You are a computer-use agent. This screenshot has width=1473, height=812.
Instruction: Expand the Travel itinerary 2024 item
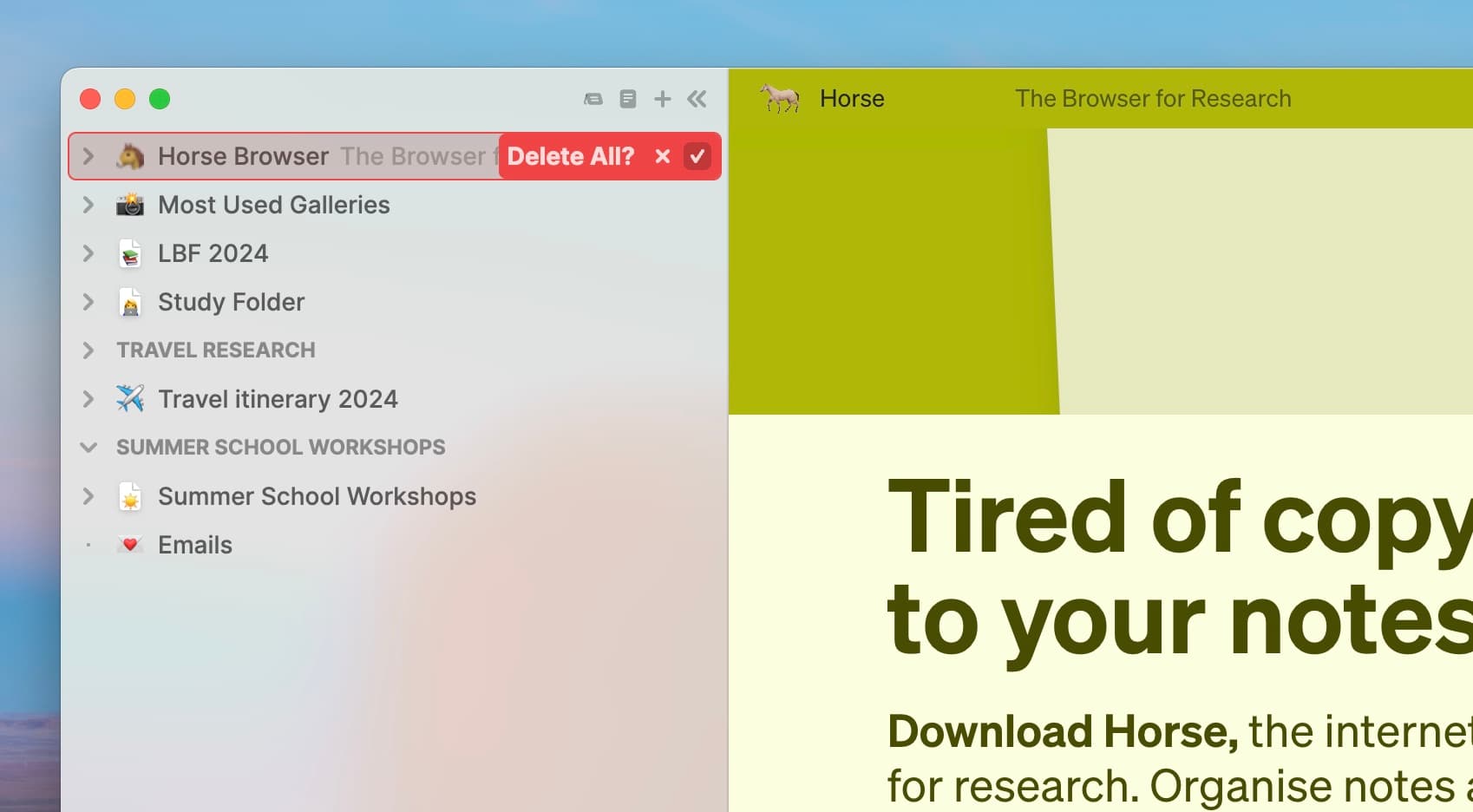point(88,398)
